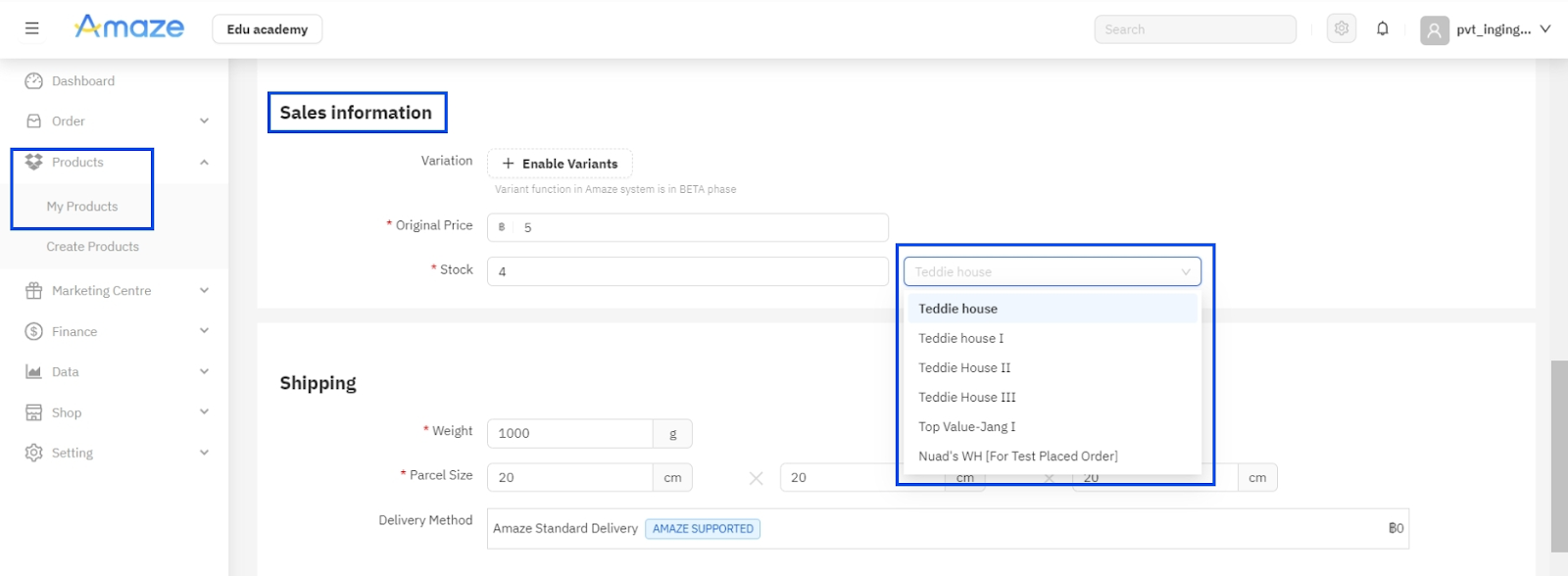Click the Products dropbox-style icon

click(33, 162)
